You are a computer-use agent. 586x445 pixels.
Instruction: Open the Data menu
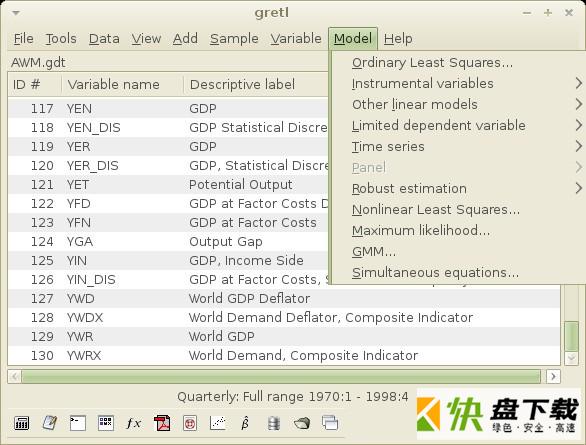click(x=104, y=38)
